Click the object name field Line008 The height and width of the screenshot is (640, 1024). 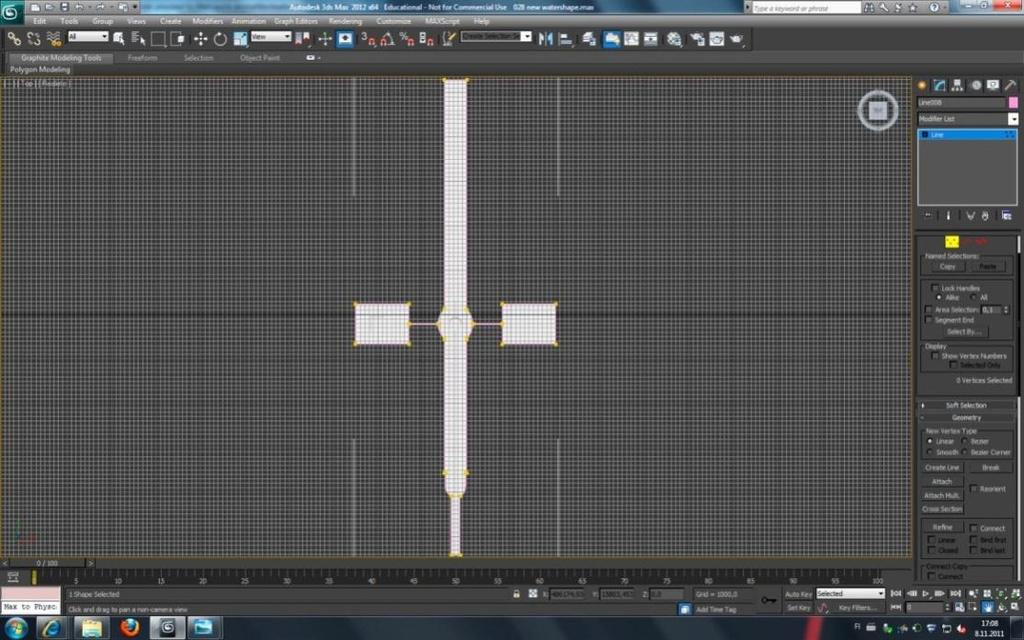coord(961,103)
